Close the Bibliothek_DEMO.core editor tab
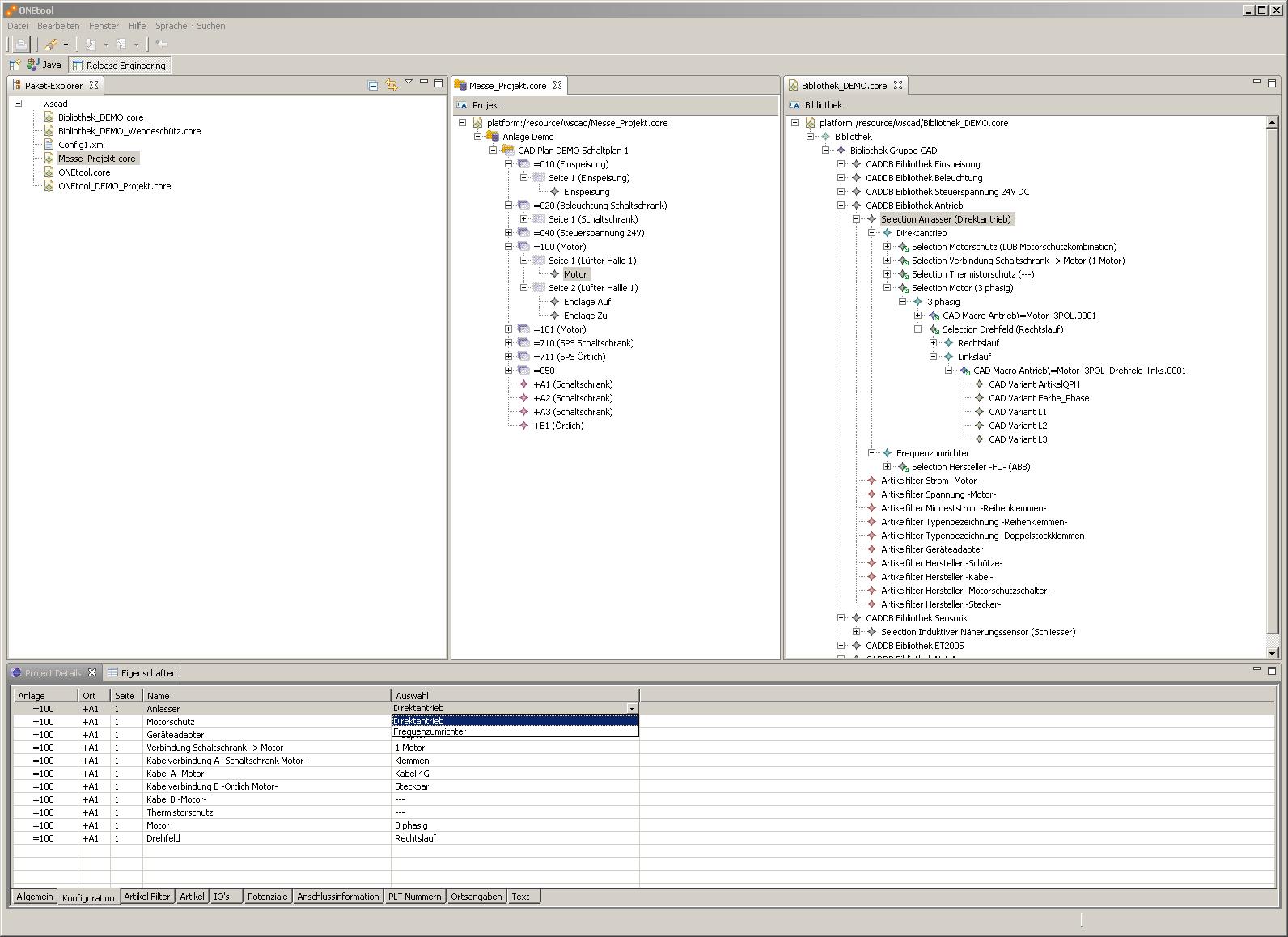 click(898, 85)
